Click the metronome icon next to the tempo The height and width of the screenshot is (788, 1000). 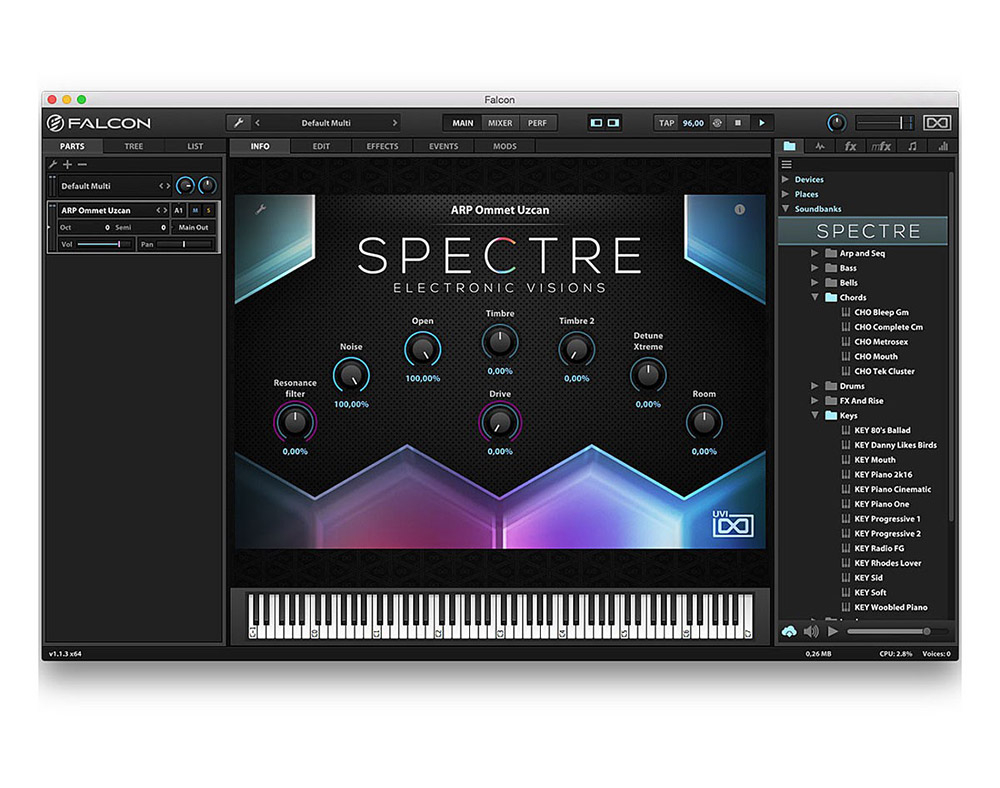(x=718, y=123)
